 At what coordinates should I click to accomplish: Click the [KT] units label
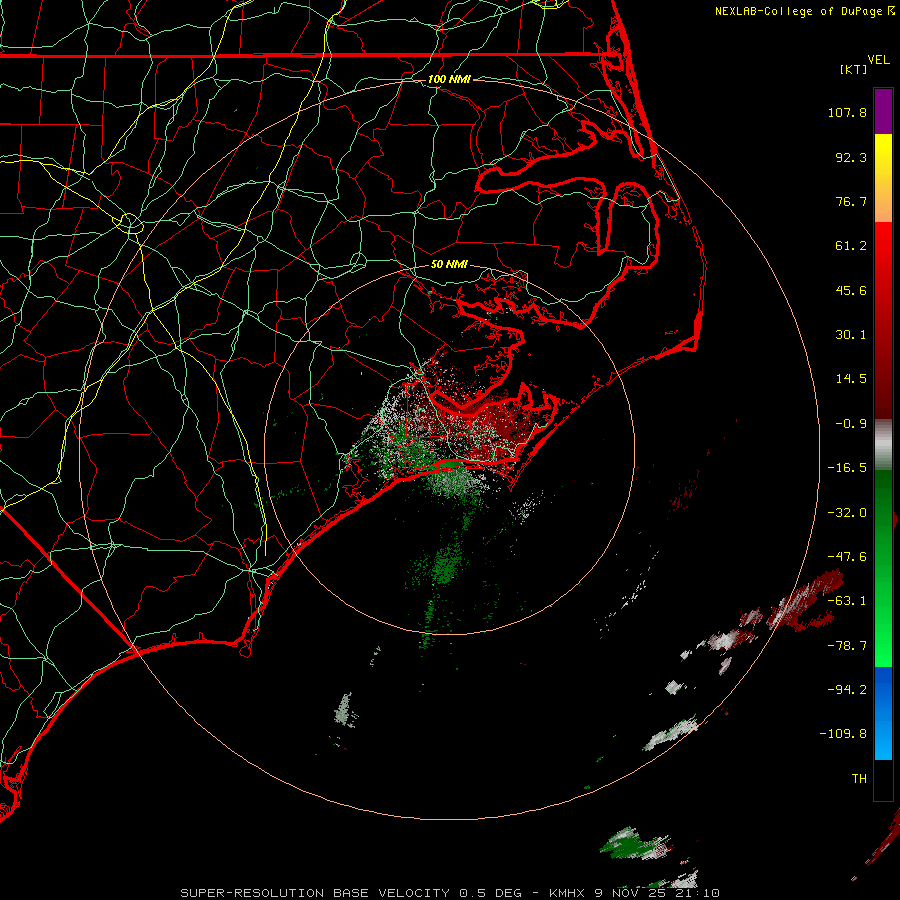point(854,69)
